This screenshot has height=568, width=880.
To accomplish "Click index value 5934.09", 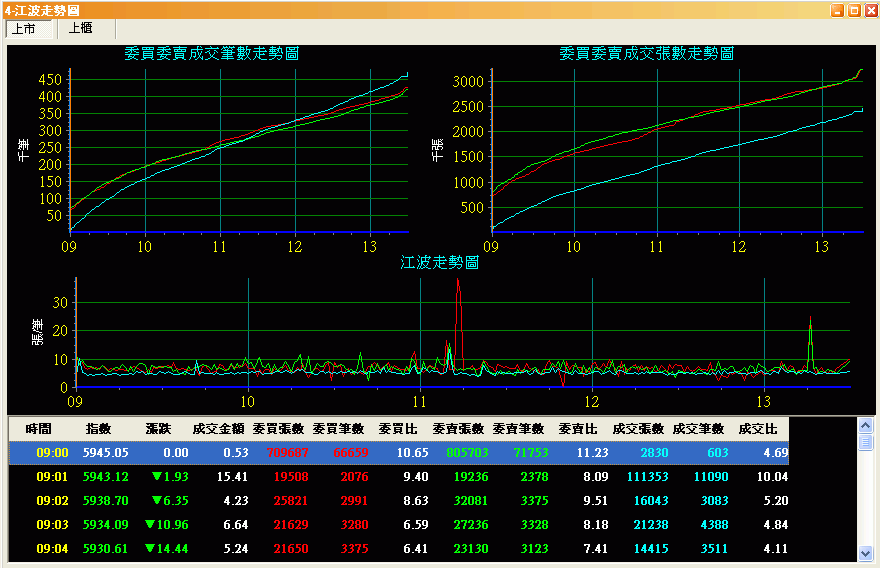I will 106,525.
